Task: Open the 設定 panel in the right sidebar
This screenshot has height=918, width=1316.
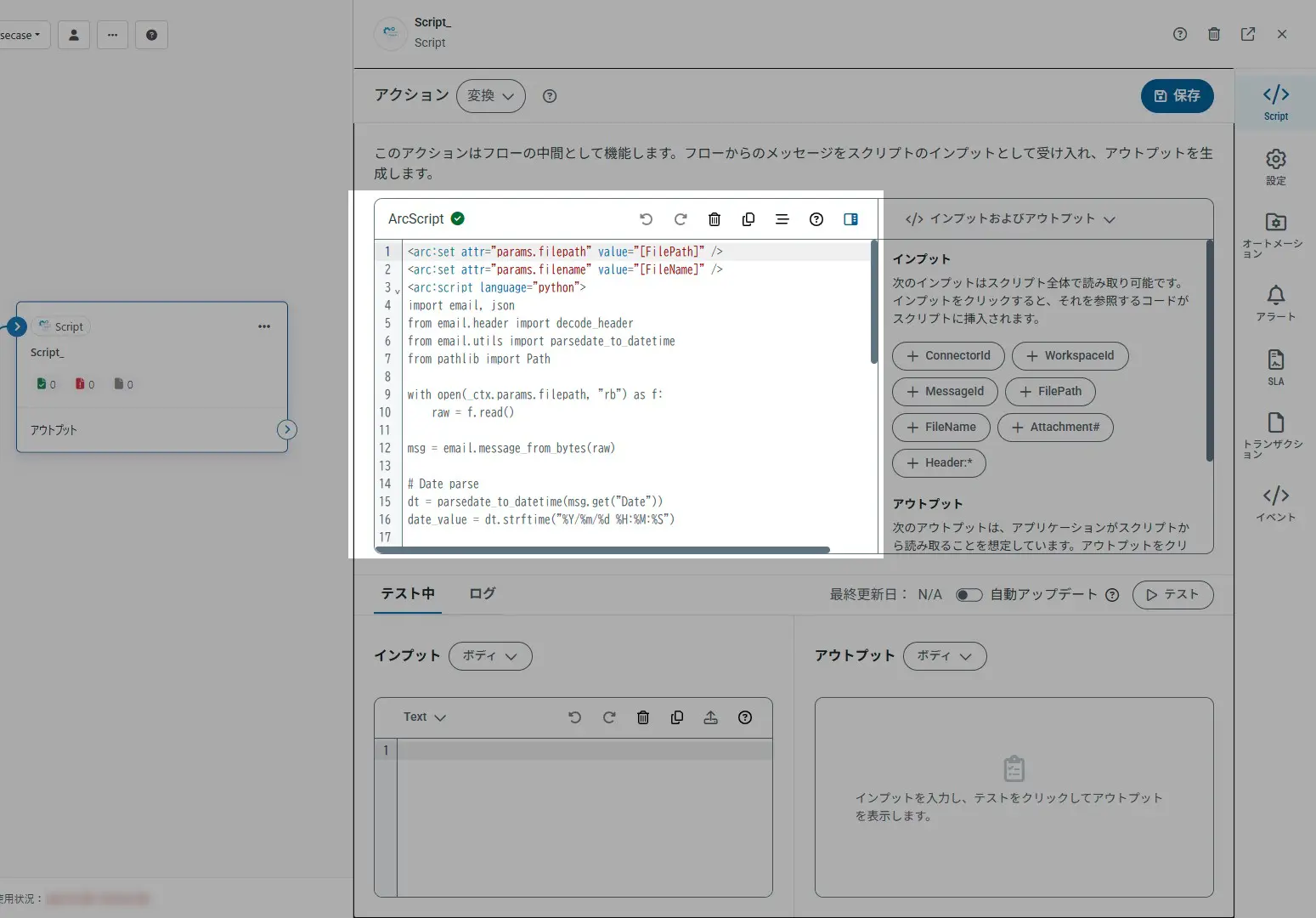Action: pos(1275,166)
